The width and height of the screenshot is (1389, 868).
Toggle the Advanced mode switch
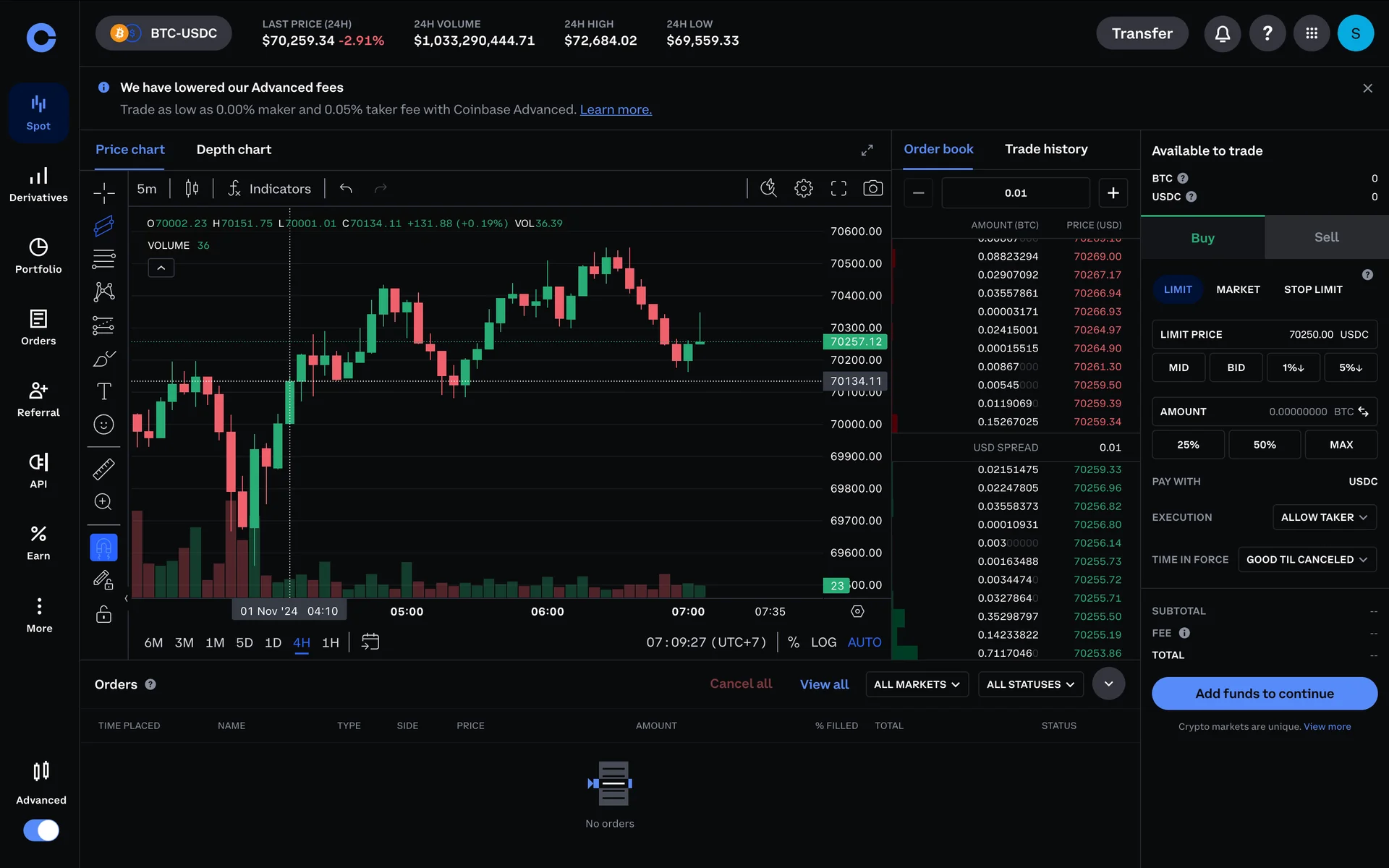[x=41, y=830]
